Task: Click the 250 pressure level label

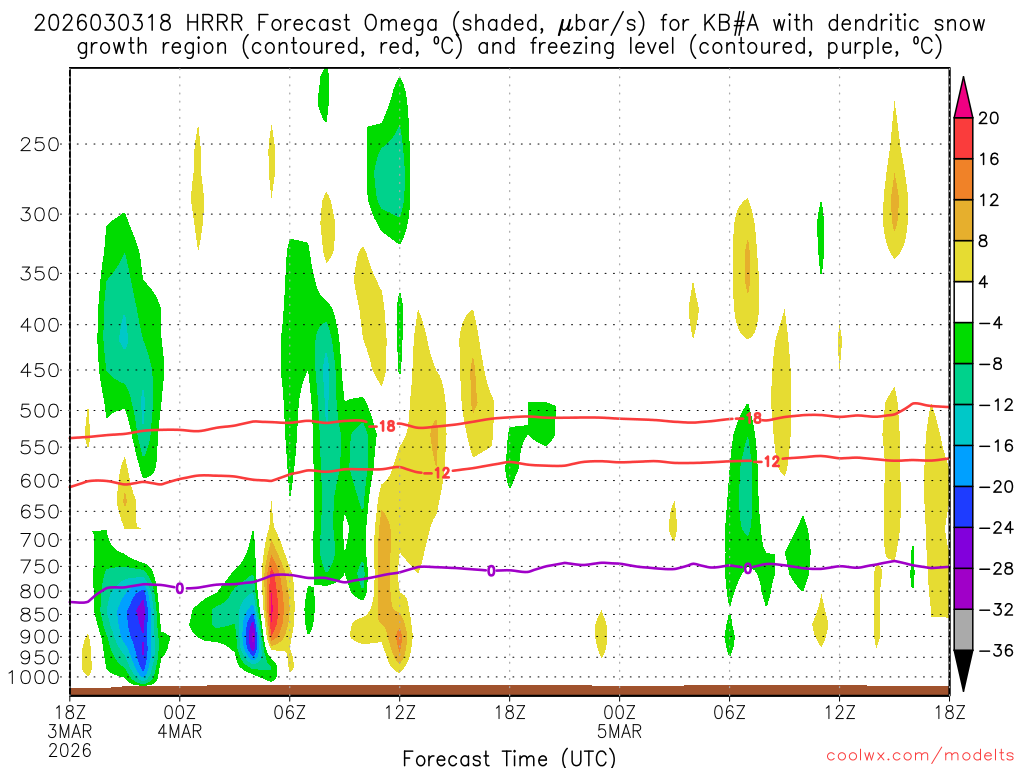Action: pos(40,144)
